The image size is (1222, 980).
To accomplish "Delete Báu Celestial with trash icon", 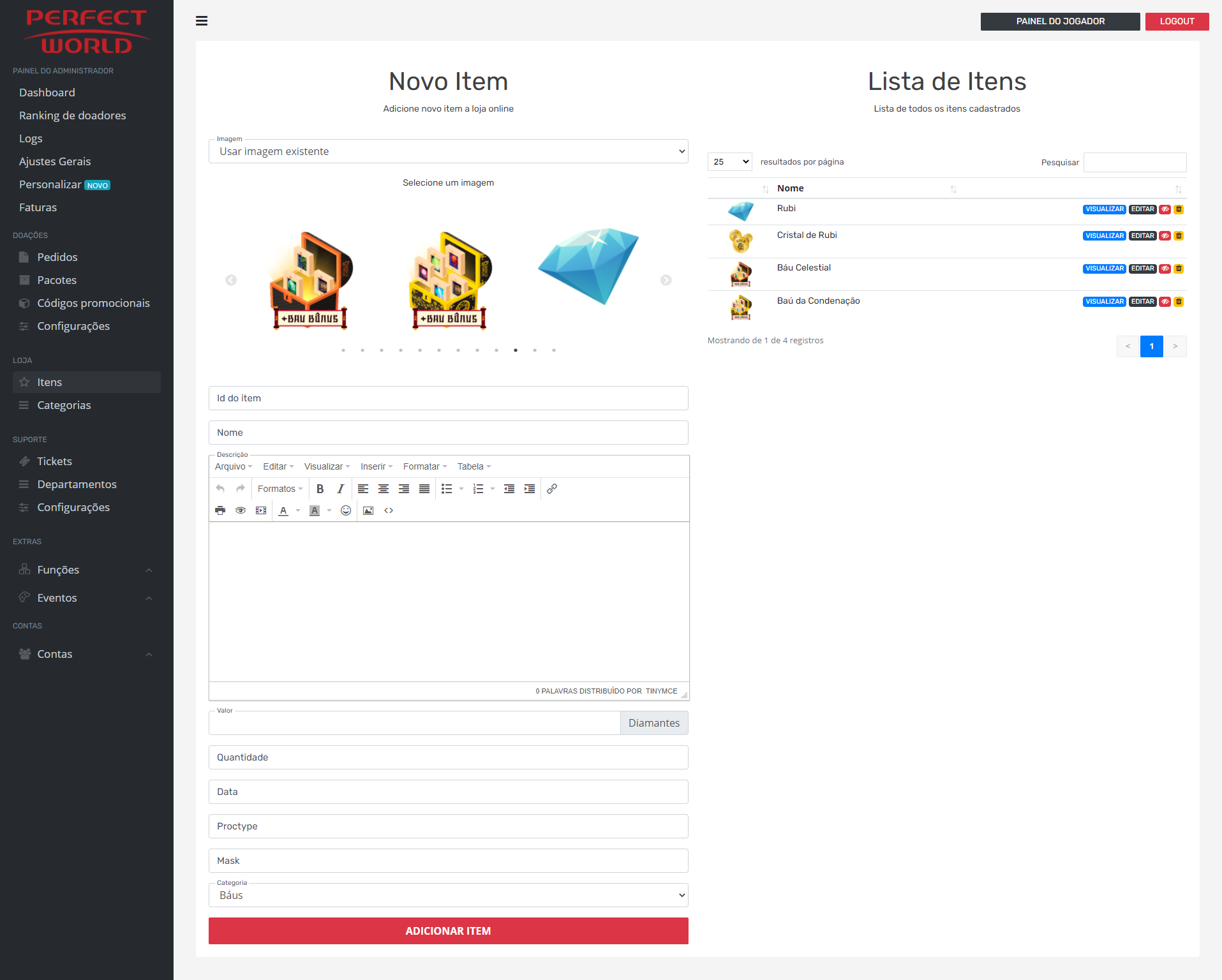I will 1179,269.
